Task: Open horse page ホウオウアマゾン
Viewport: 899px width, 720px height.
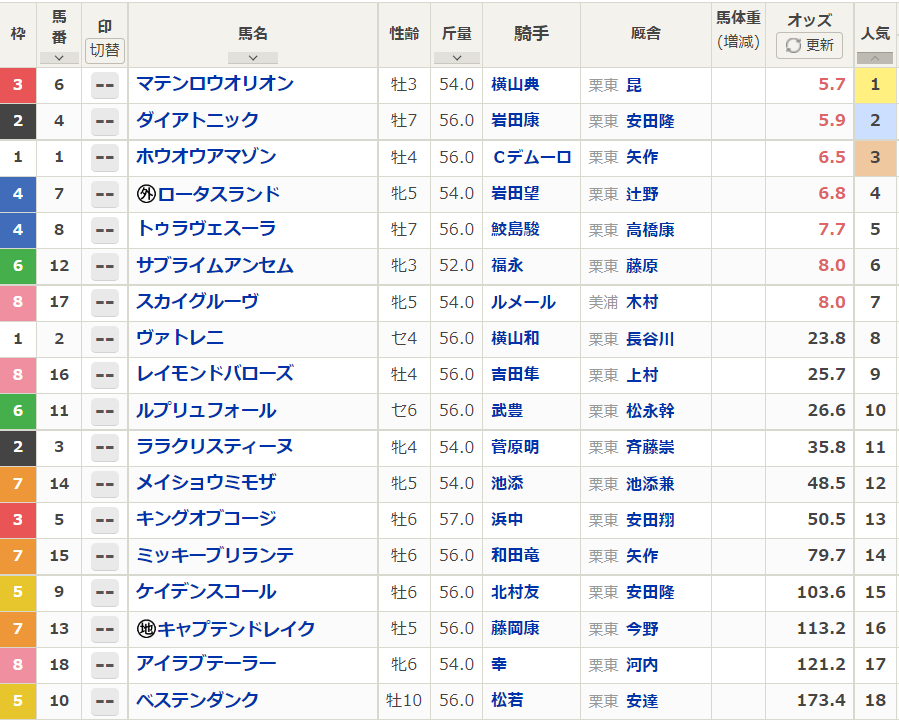Action: (206, 156)
